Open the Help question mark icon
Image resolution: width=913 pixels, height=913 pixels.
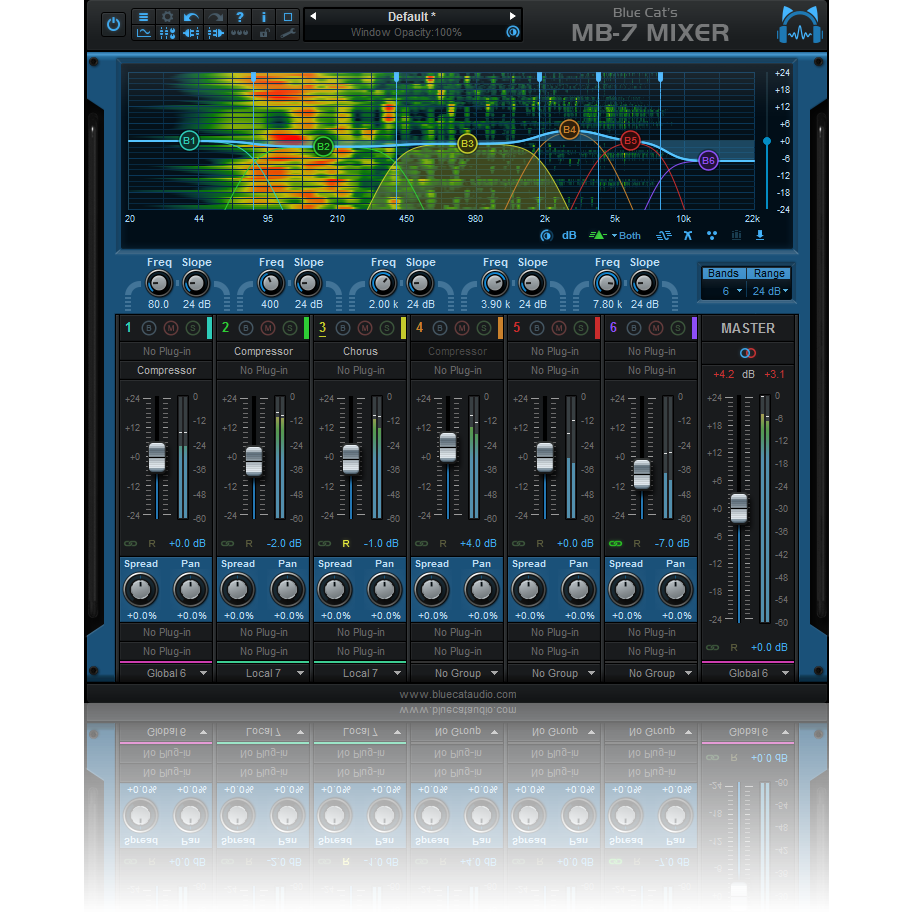pyautogui.click(x=240, y=17)
